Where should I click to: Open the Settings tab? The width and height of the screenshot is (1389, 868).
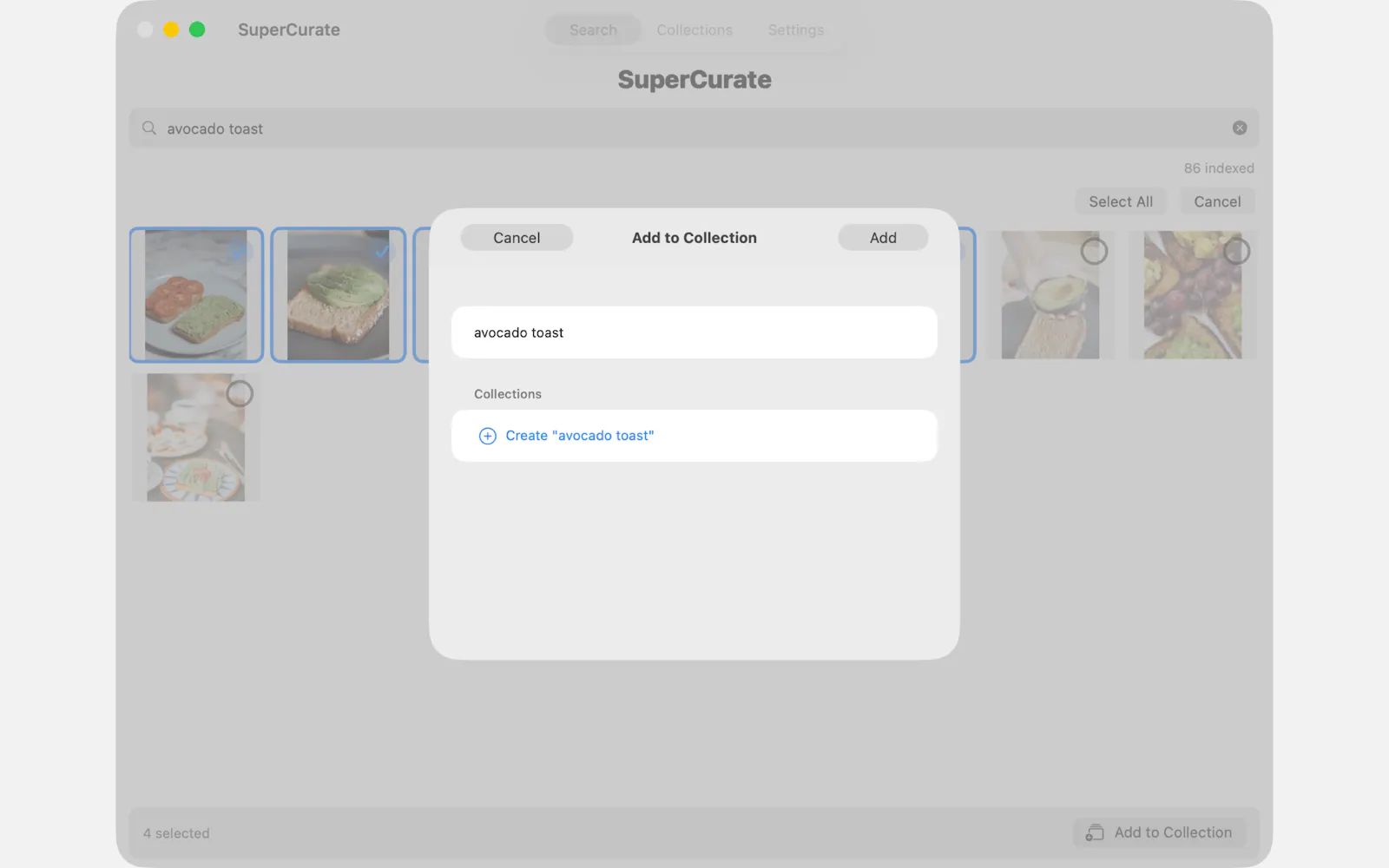(x=795, y=30)
